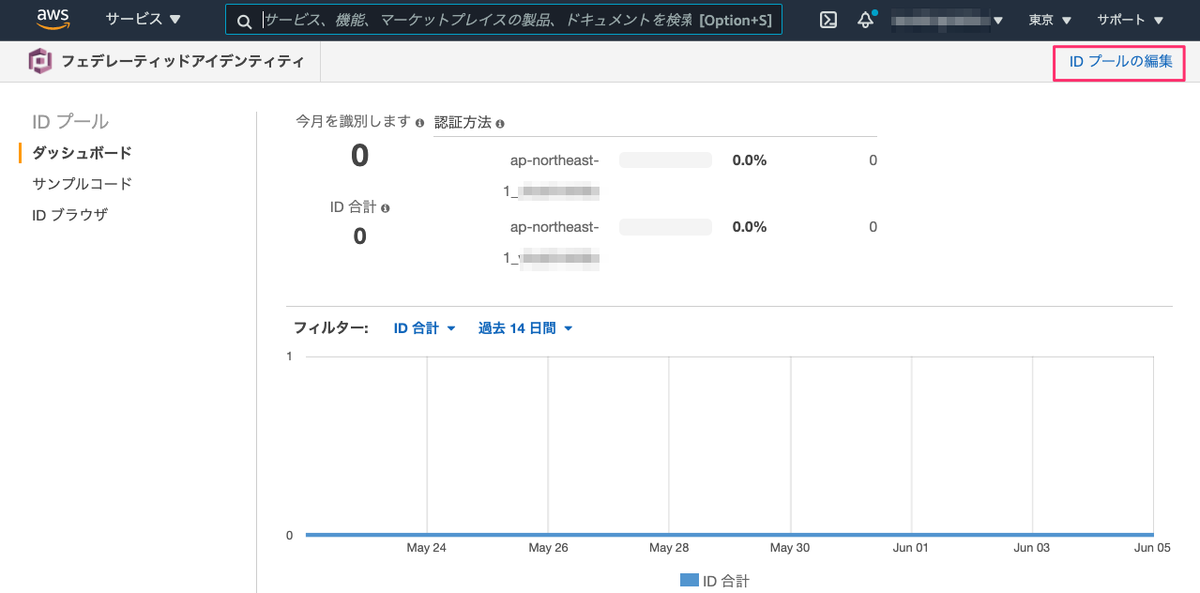Open the 東京 region dropdown

point(1048,19)
